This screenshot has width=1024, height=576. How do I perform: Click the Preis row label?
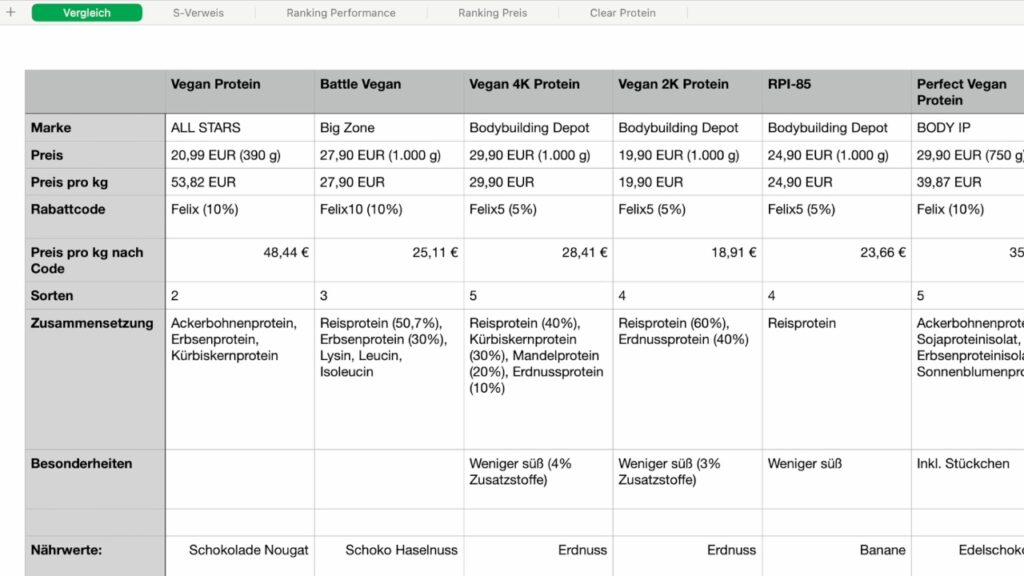pyautogui.click(x=95, y=155)
